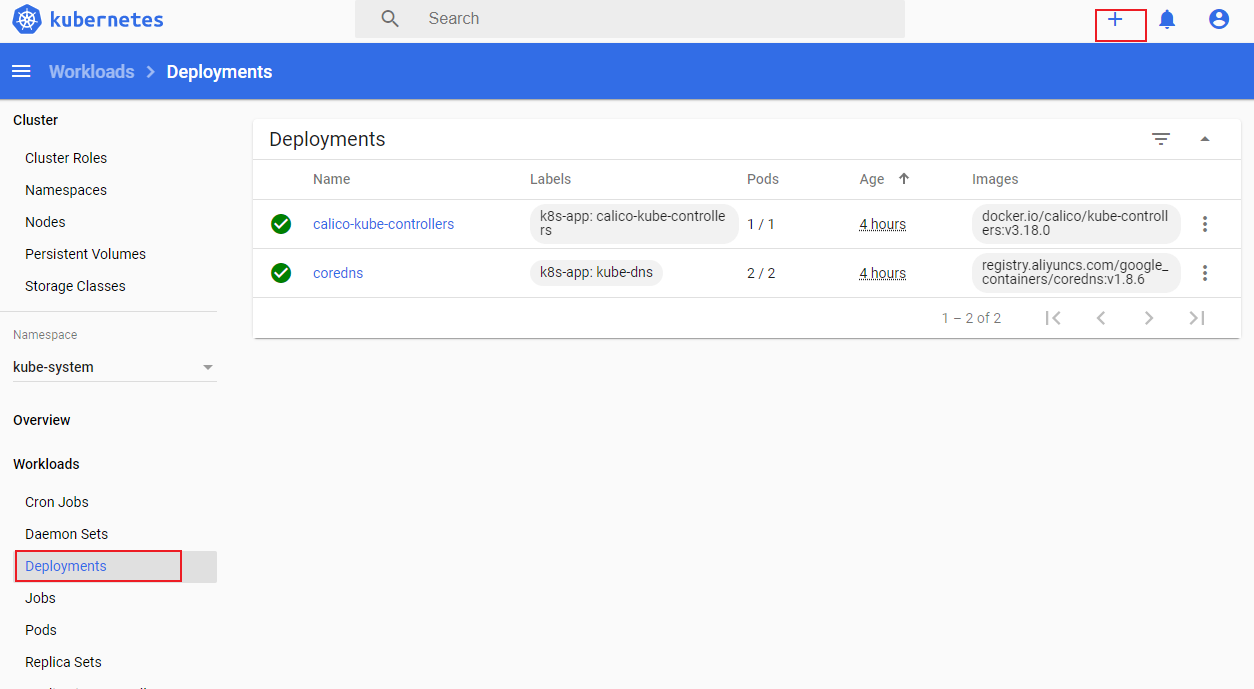Click the k8s-app: kube-dns label chip
Viewport: 1254px width, 689px height.
(x=596, y=272)
